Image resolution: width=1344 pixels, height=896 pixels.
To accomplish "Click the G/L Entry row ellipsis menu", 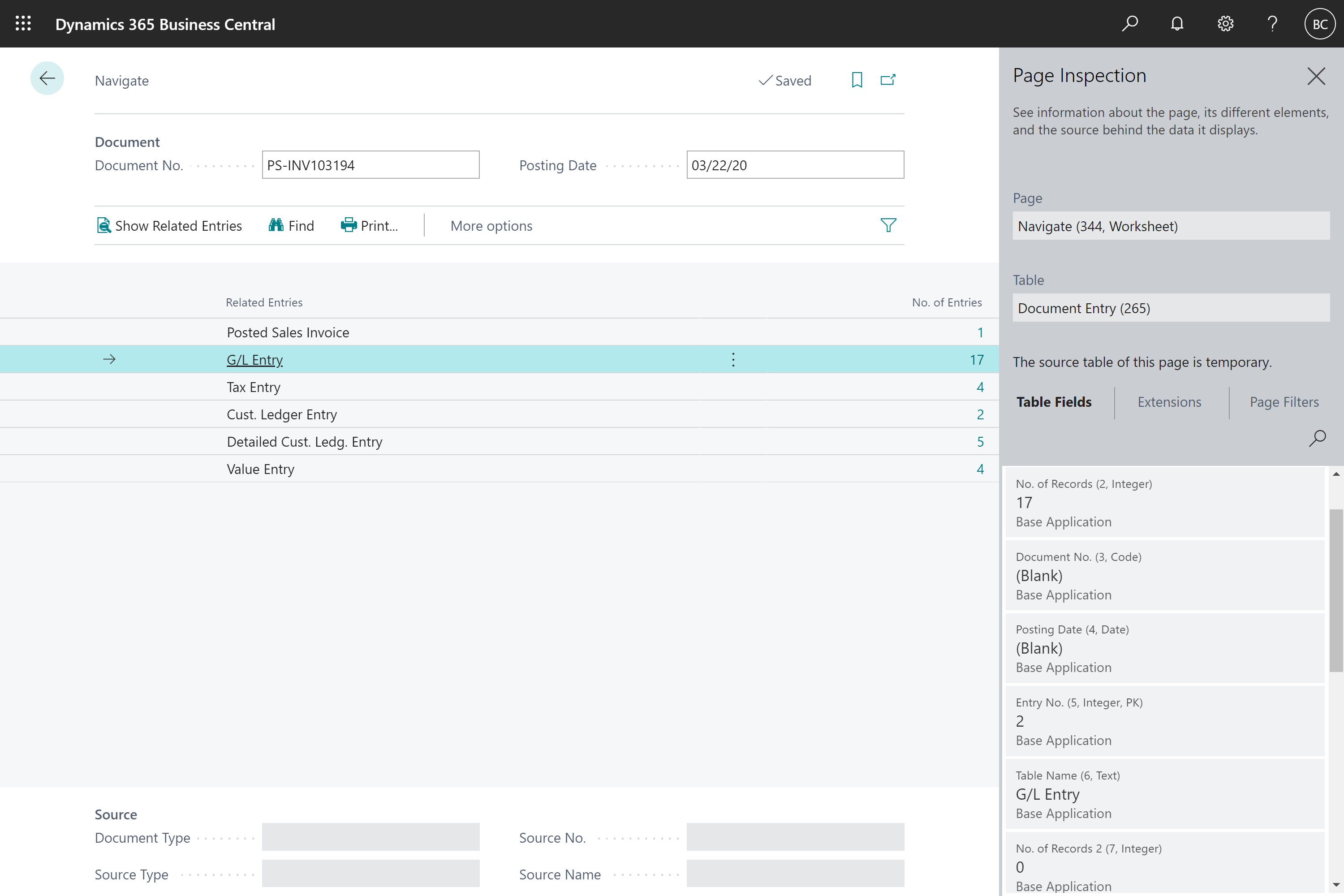I will (x=733, y=359).
